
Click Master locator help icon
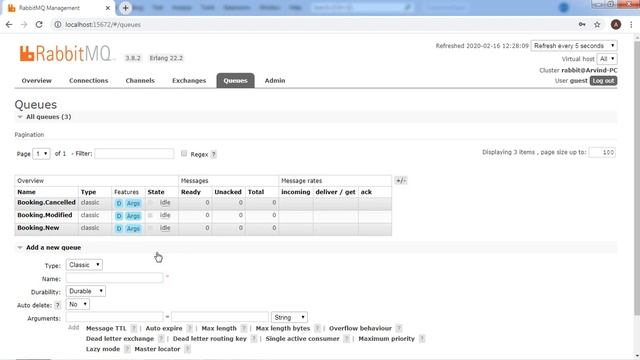point(187,349)
